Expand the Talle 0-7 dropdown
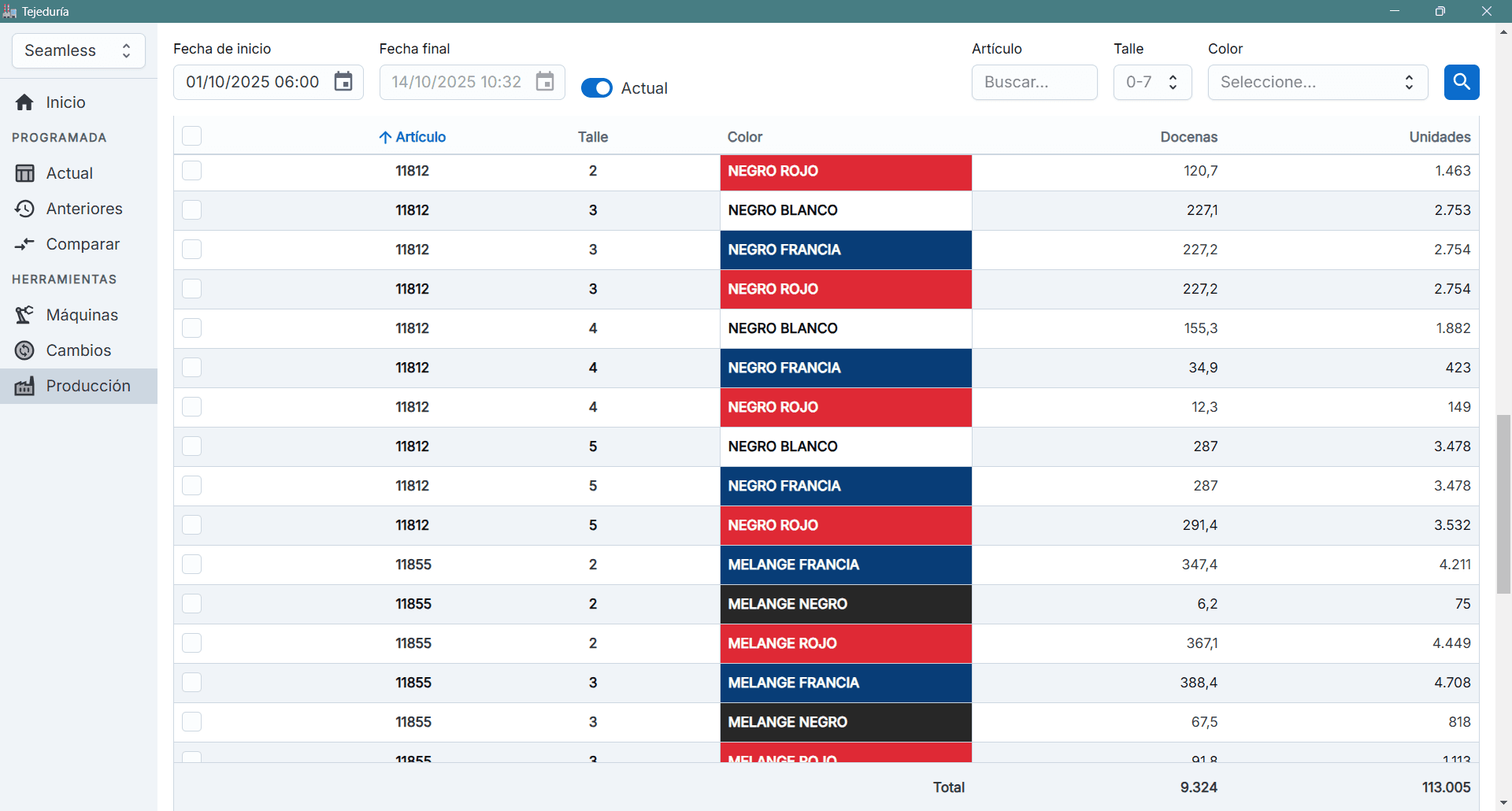Image resolution: width=1512 pixels, height=811 pixels. coord(1152,82)
